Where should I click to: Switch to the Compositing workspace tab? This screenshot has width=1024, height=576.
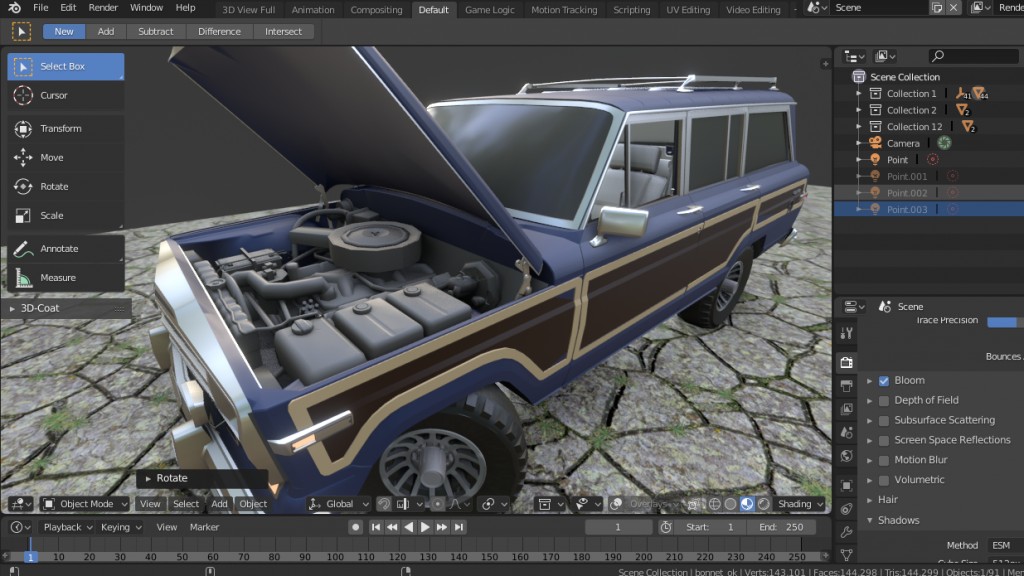tap(376, 10)
